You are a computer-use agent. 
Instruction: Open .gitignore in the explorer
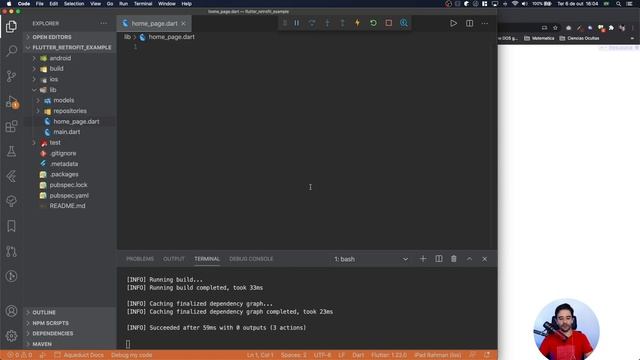click(x=63, y=153)
